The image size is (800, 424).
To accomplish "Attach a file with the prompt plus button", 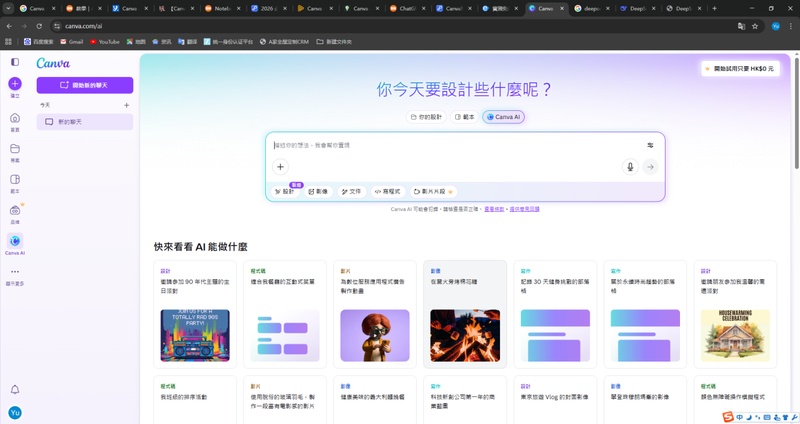I will pos(280,167).
